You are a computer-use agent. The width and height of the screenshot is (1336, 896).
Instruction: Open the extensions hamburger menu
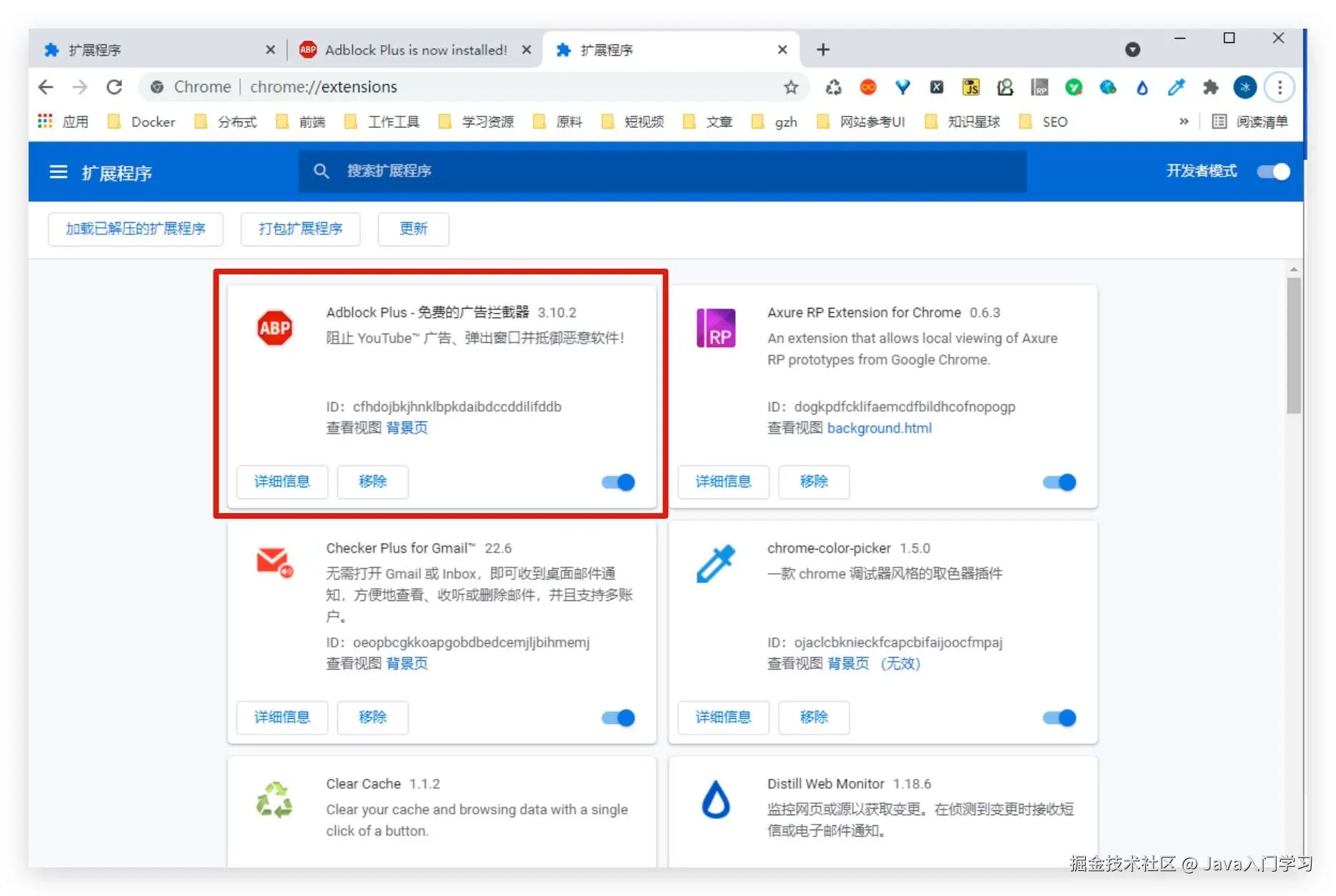(x=58, y=172)
